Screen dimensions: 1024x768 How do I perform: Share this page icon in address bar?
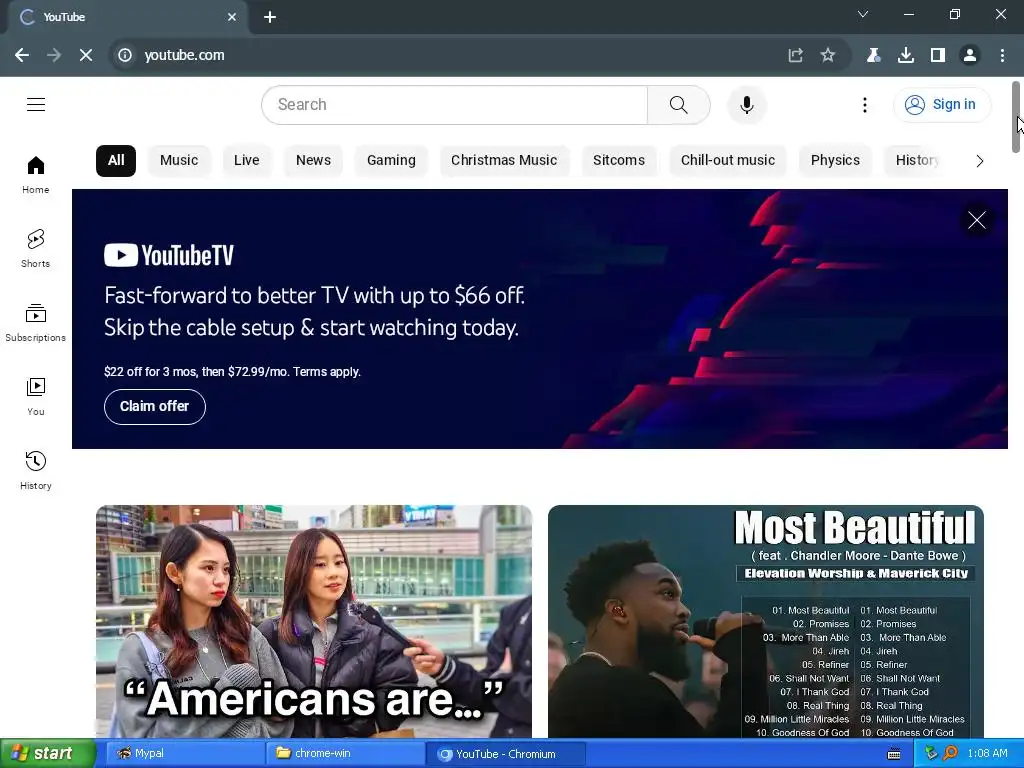coord(795,55)
